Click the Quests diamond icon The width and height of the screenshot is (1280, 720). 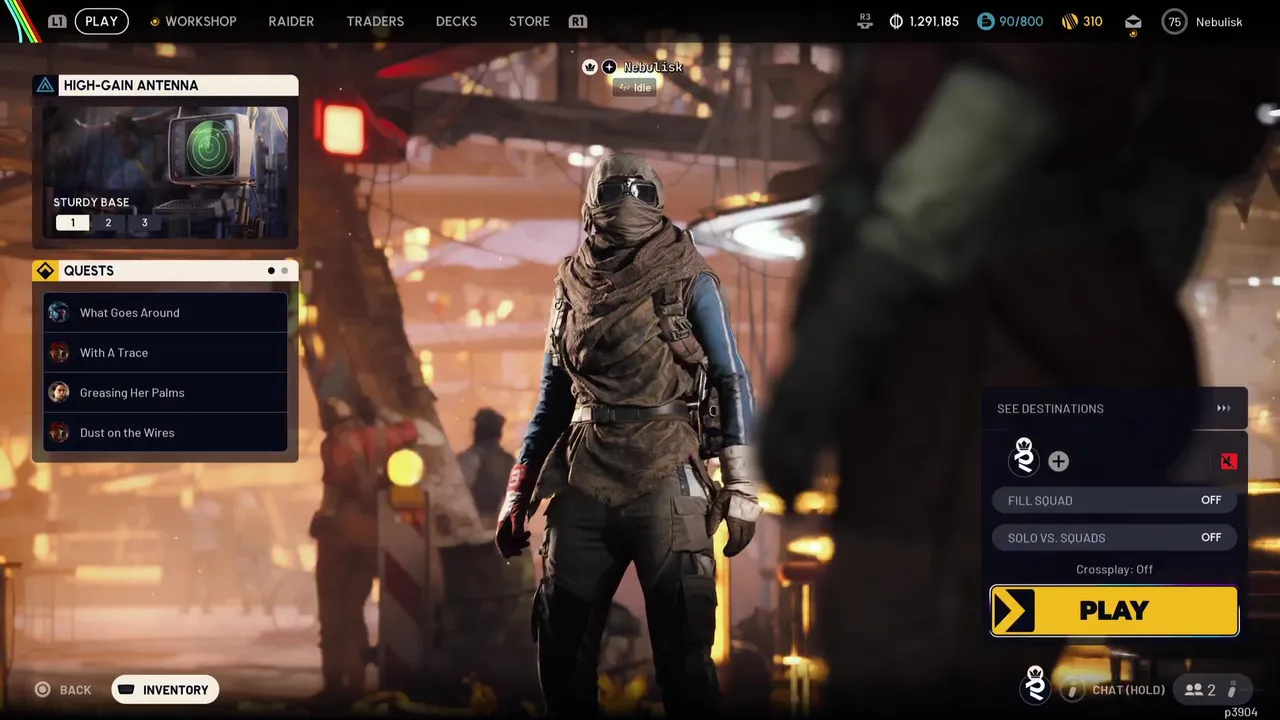tap(45, 271)
